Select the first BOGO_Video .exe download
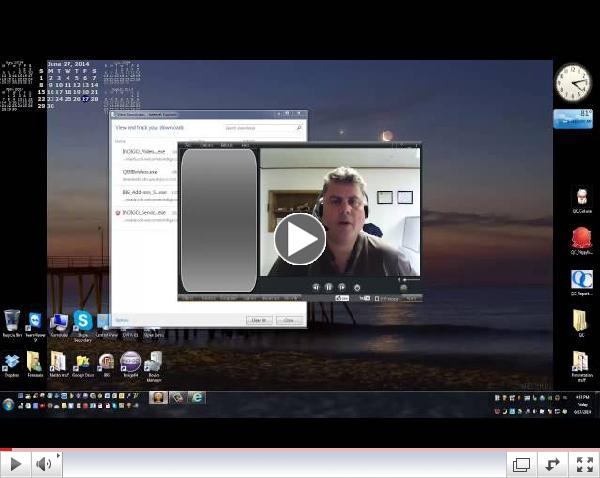Image resolution: width=600 pixels, height=478 pixels. point(144,152)
